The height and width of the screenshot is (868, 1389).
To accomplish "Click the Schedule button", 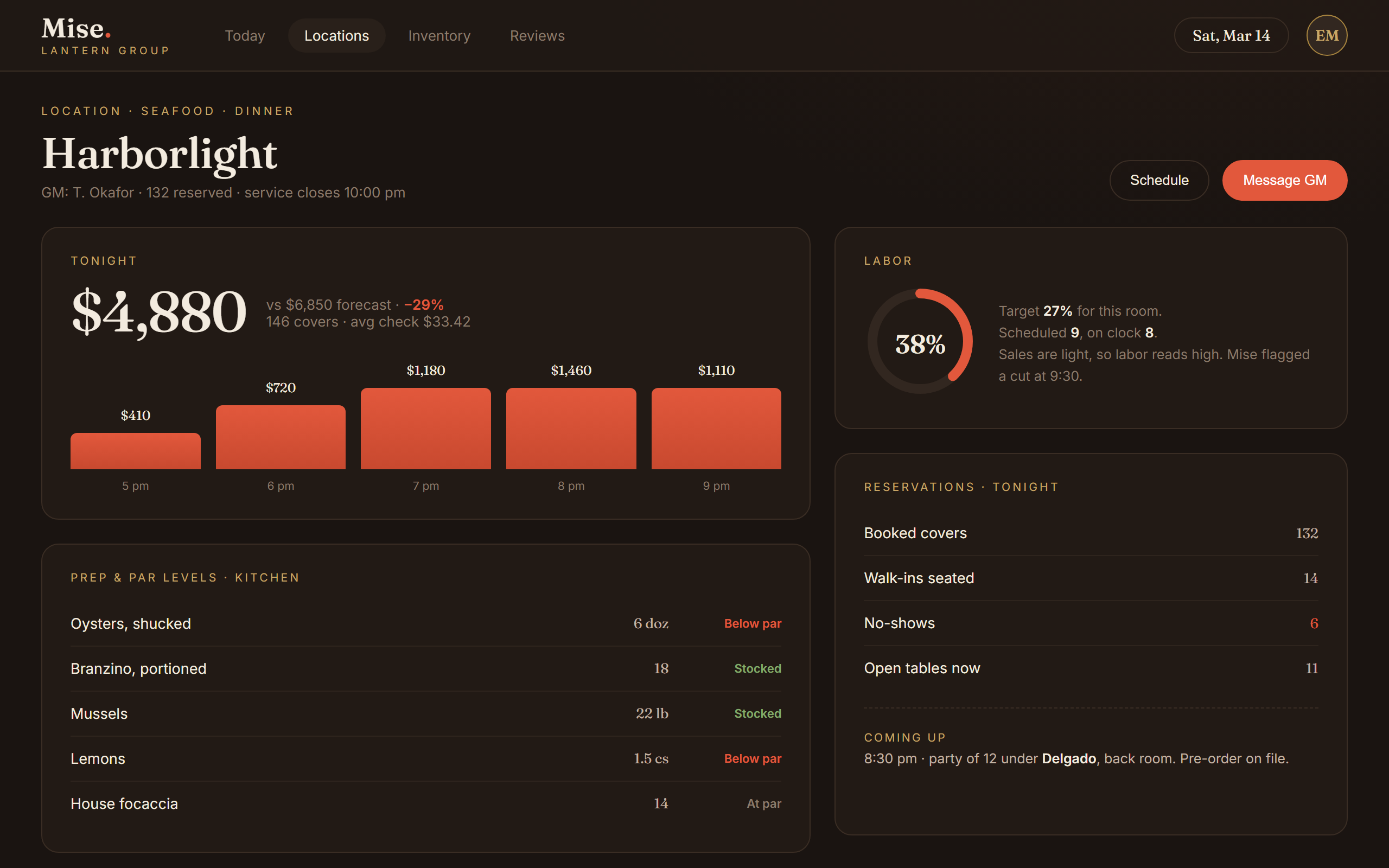I will (x=1159, y=180).
